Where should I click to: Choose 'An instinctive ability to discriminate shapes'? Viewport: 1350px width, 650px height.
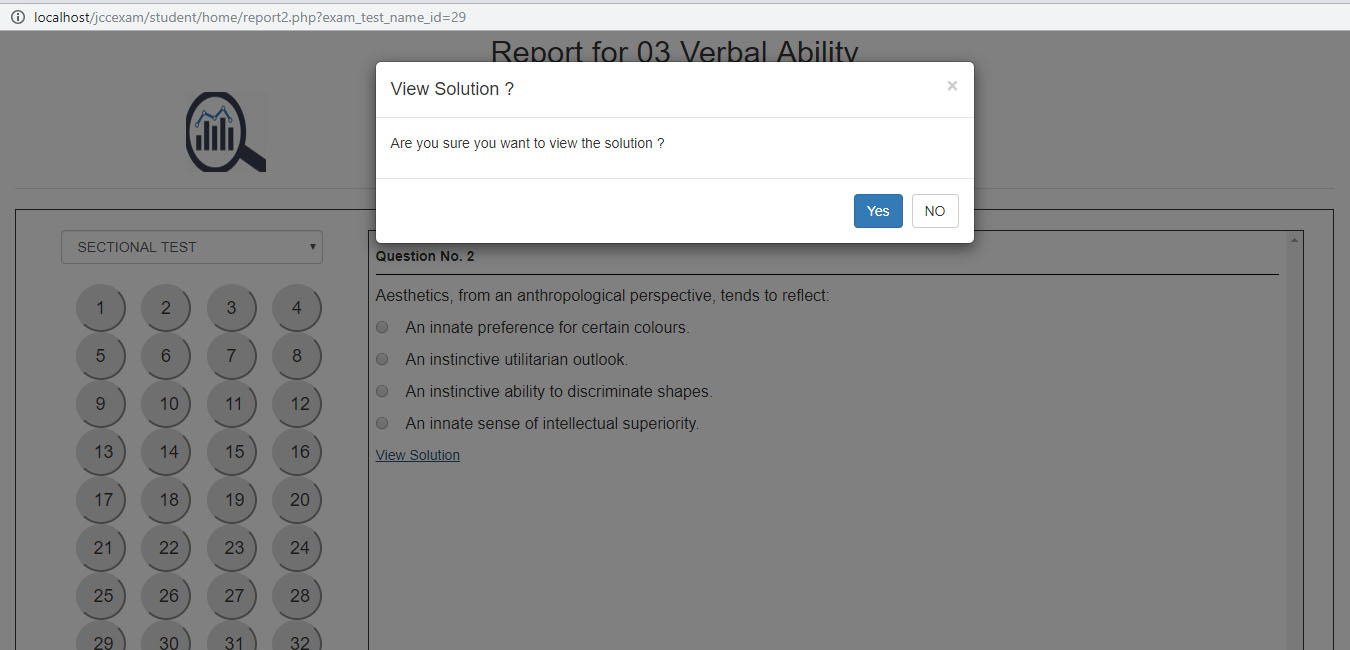[382, 391]
